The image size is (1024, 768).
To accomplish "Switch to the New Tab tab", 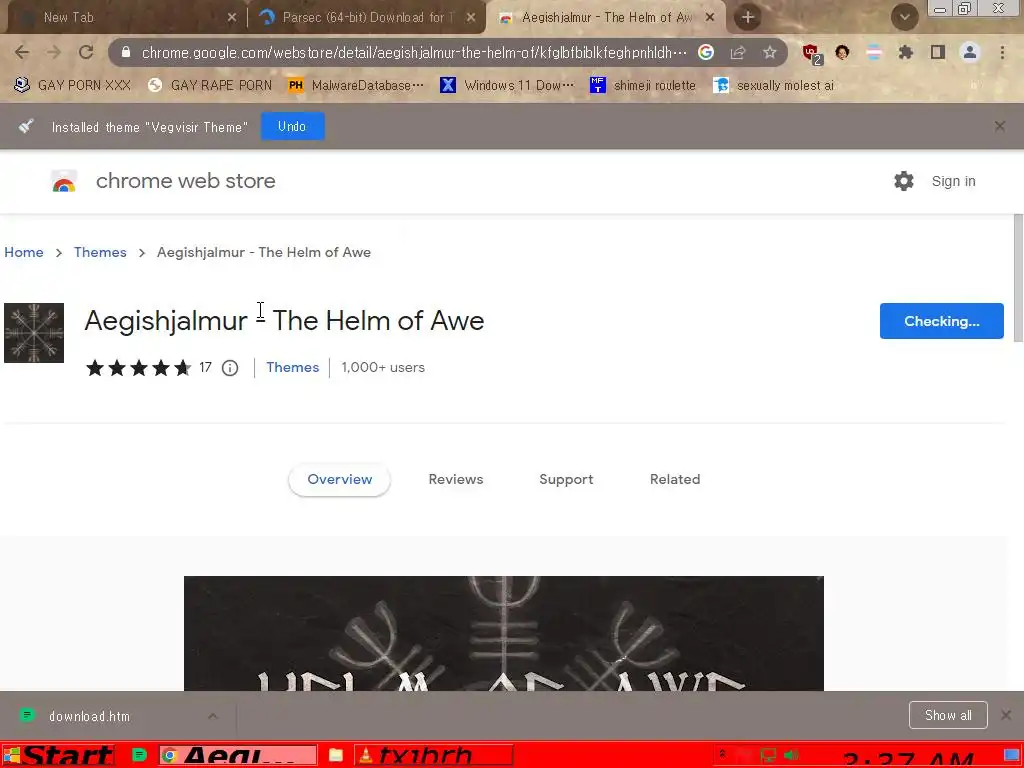I will tap(124, 18).
